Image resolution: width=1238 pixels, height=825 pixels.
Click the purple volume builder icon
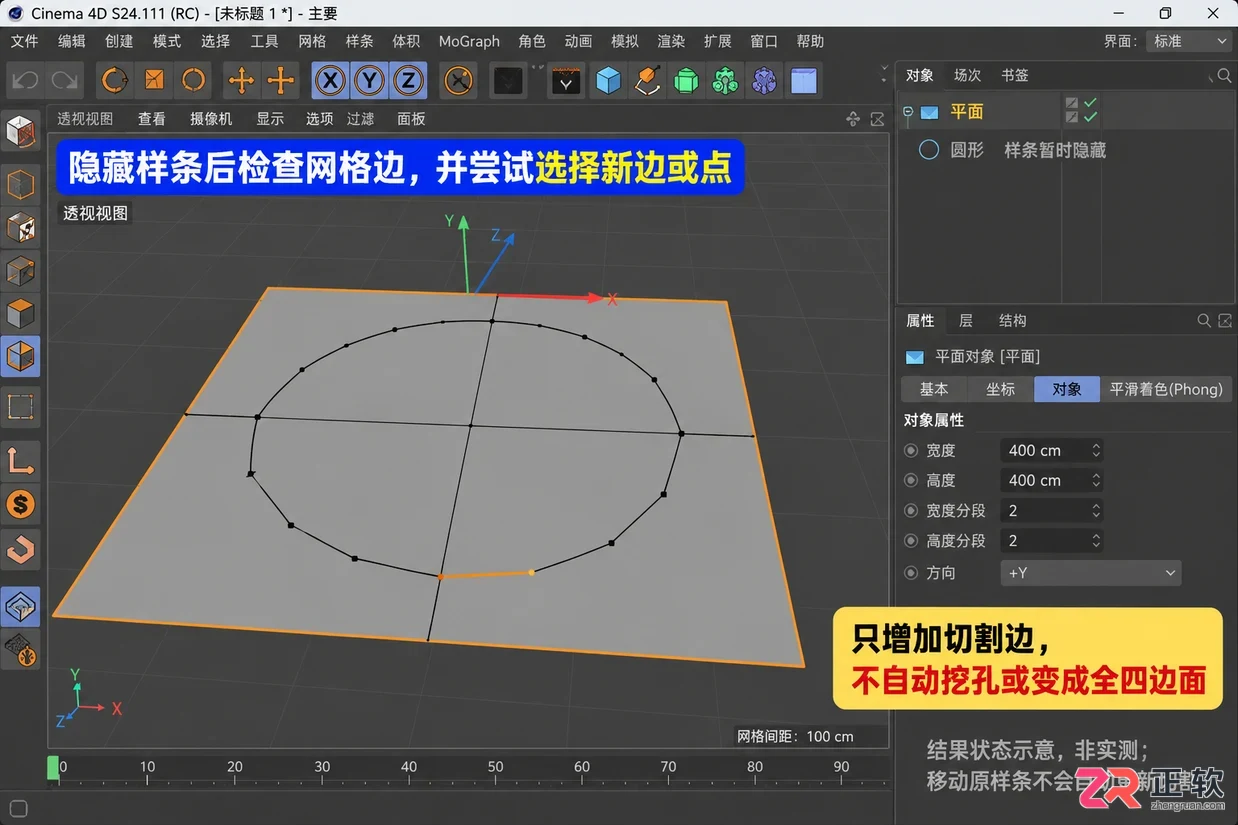click(x=765, y=80)
